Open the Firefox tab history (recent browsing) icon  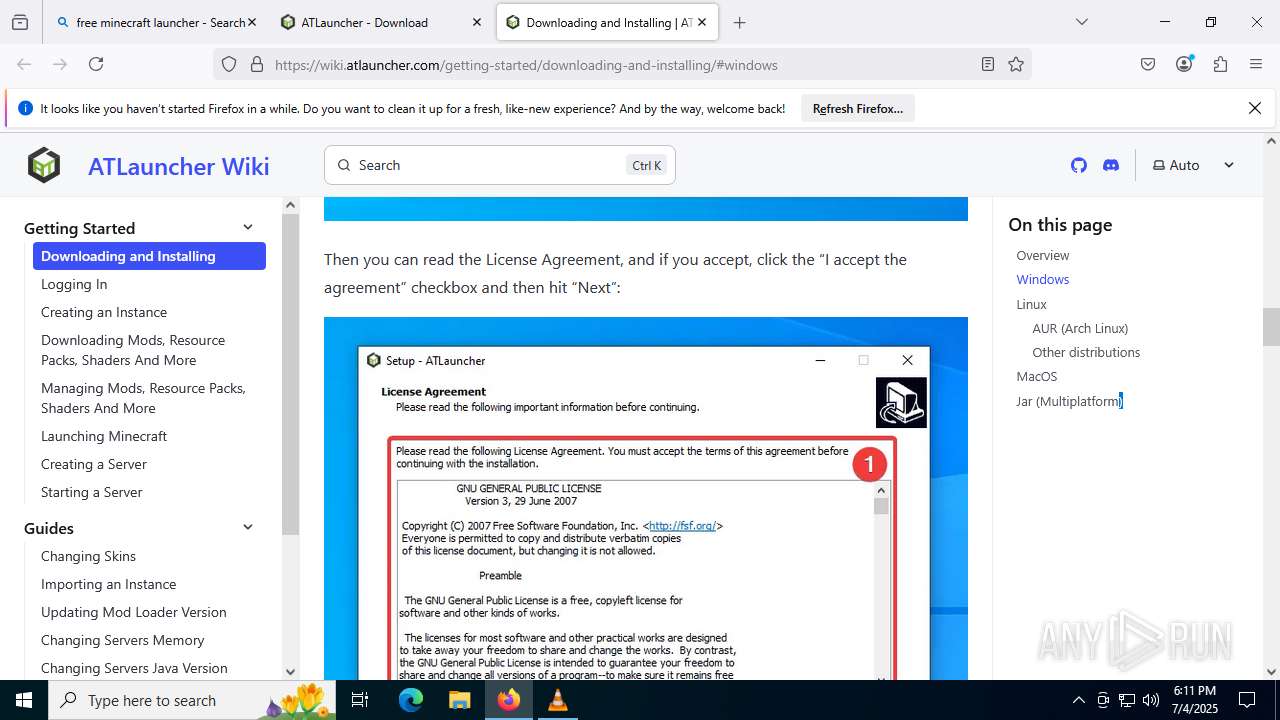(20, 22)
